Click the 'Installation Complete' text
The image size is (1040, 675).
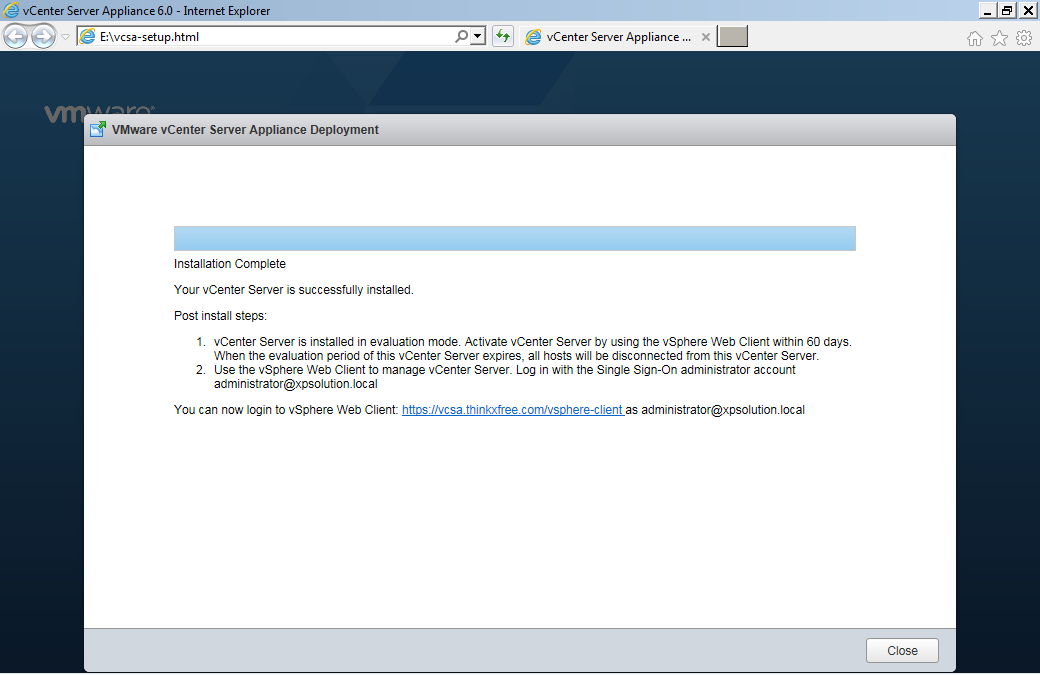click(x=229, y=264)
